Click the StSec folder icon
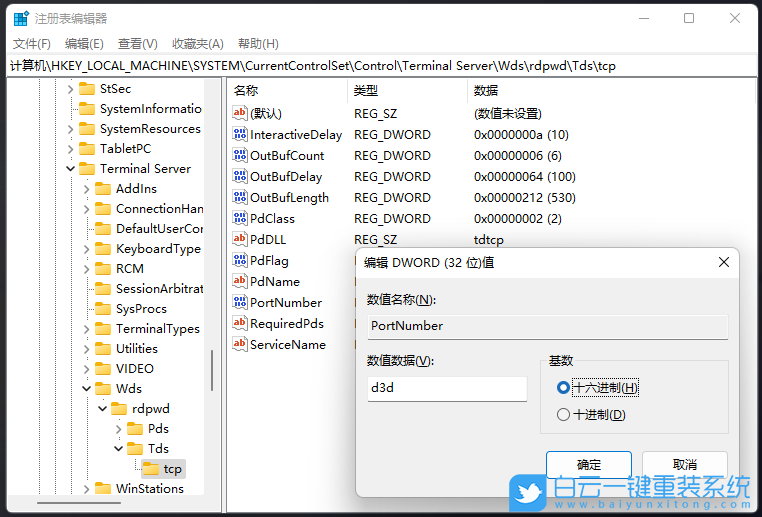Viewport: 762px width, 517px height. click(x=87, y=88)
